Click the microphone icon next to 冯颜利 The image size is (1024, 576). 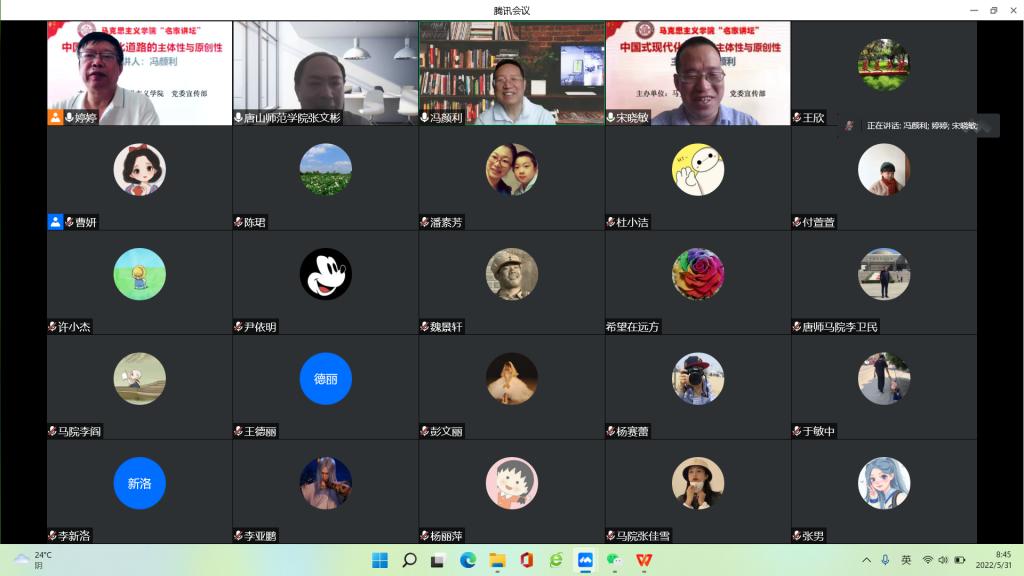424,118
